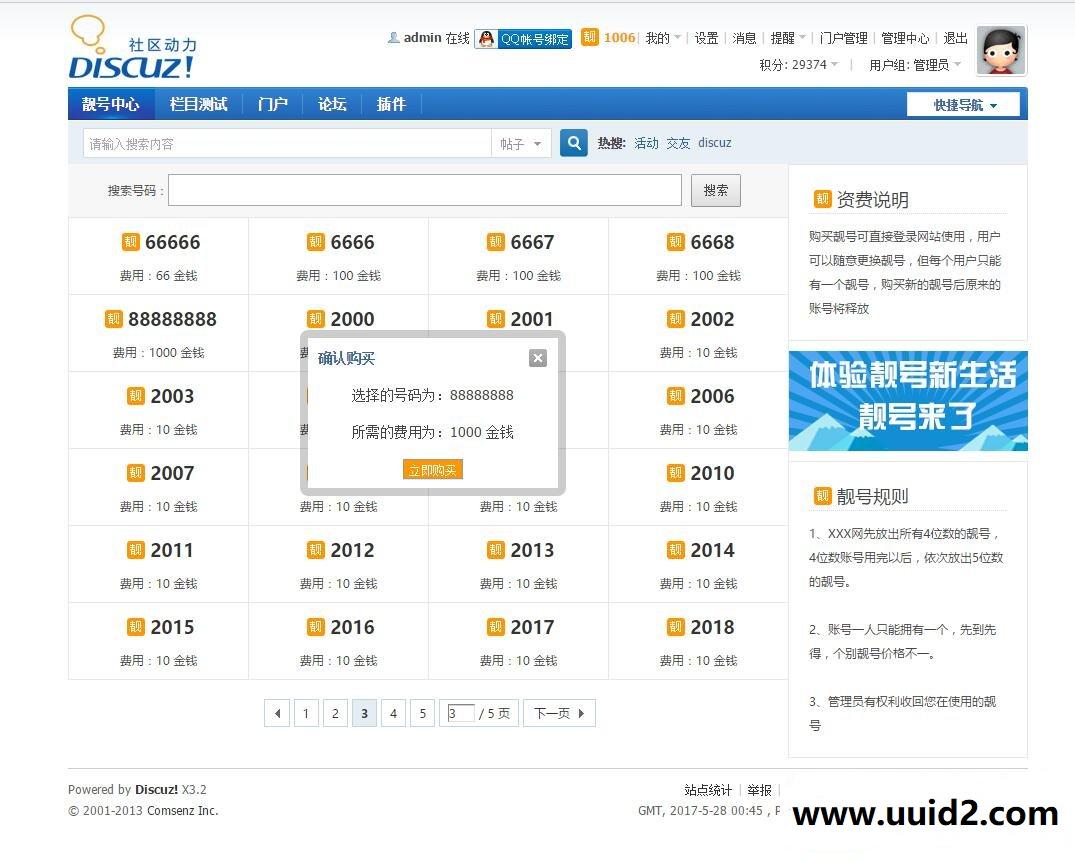
Task: Click the QQ帐号绑定 penguin icon
Action: [x=486, y=38]
